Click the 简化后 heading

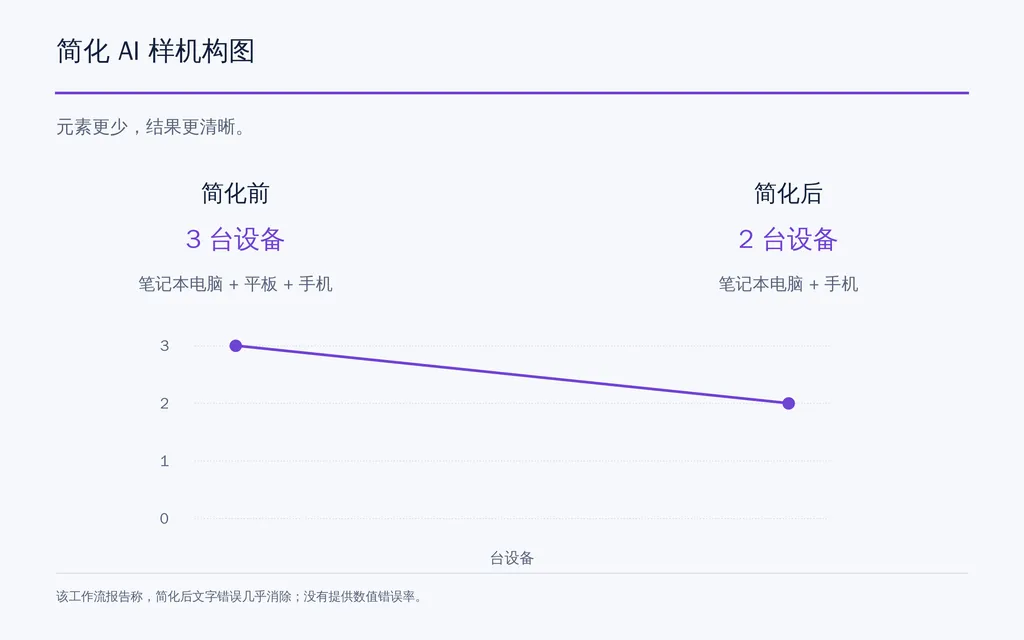[x=788, y=193]
